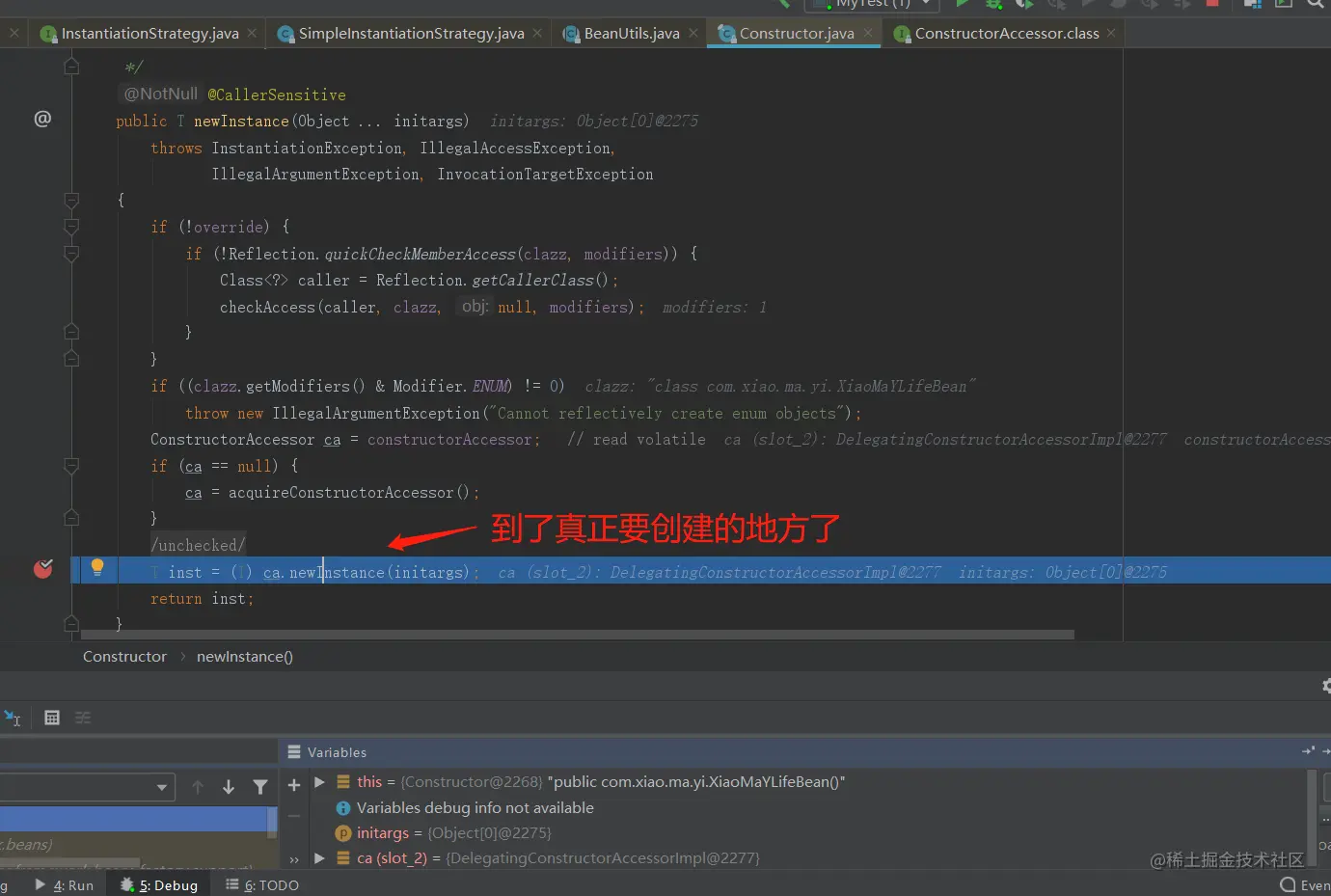Click the frames filter funnel icon
1331x896 pixels.
point(260,787)
